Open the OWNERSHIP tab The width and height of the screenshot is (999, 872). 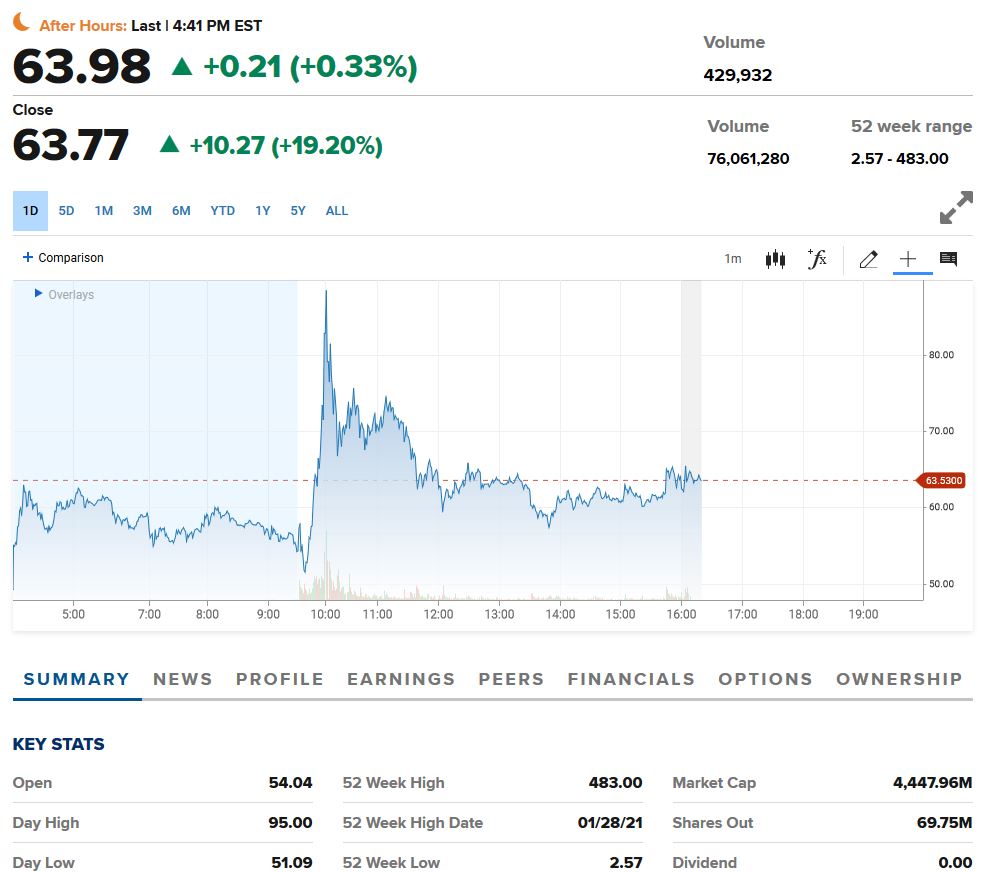coord(899,679)
